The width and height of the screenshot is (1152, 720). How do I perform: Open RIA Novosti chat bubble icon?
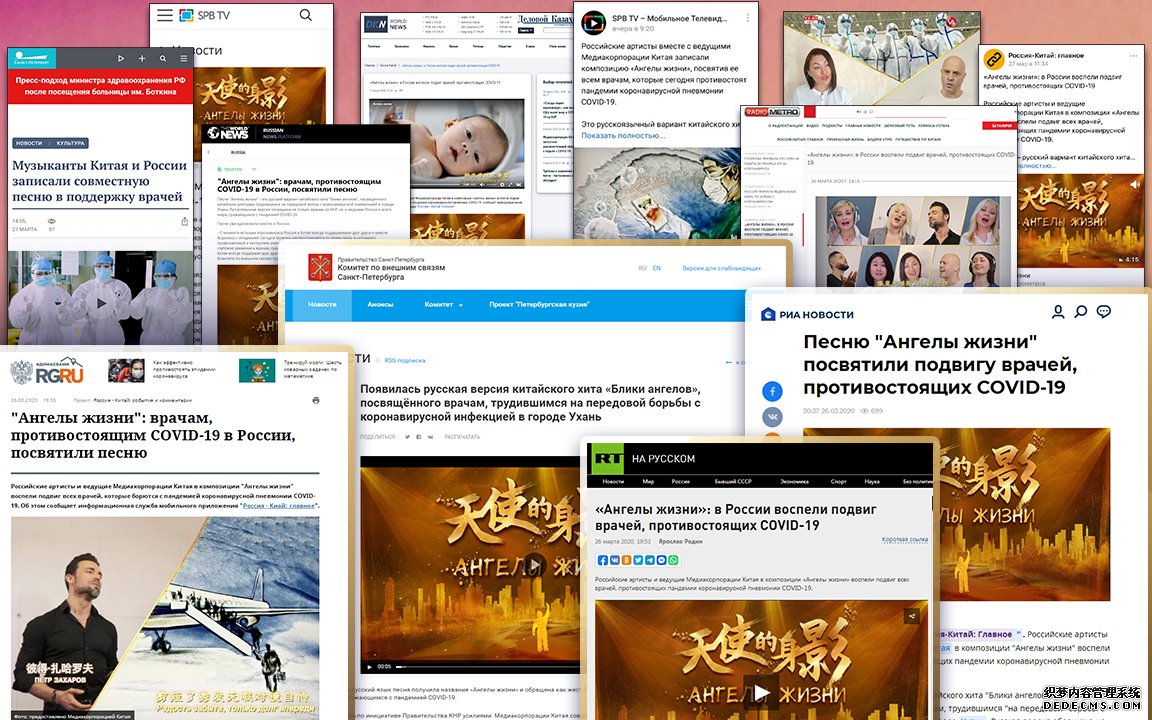tap(1104, 313)
